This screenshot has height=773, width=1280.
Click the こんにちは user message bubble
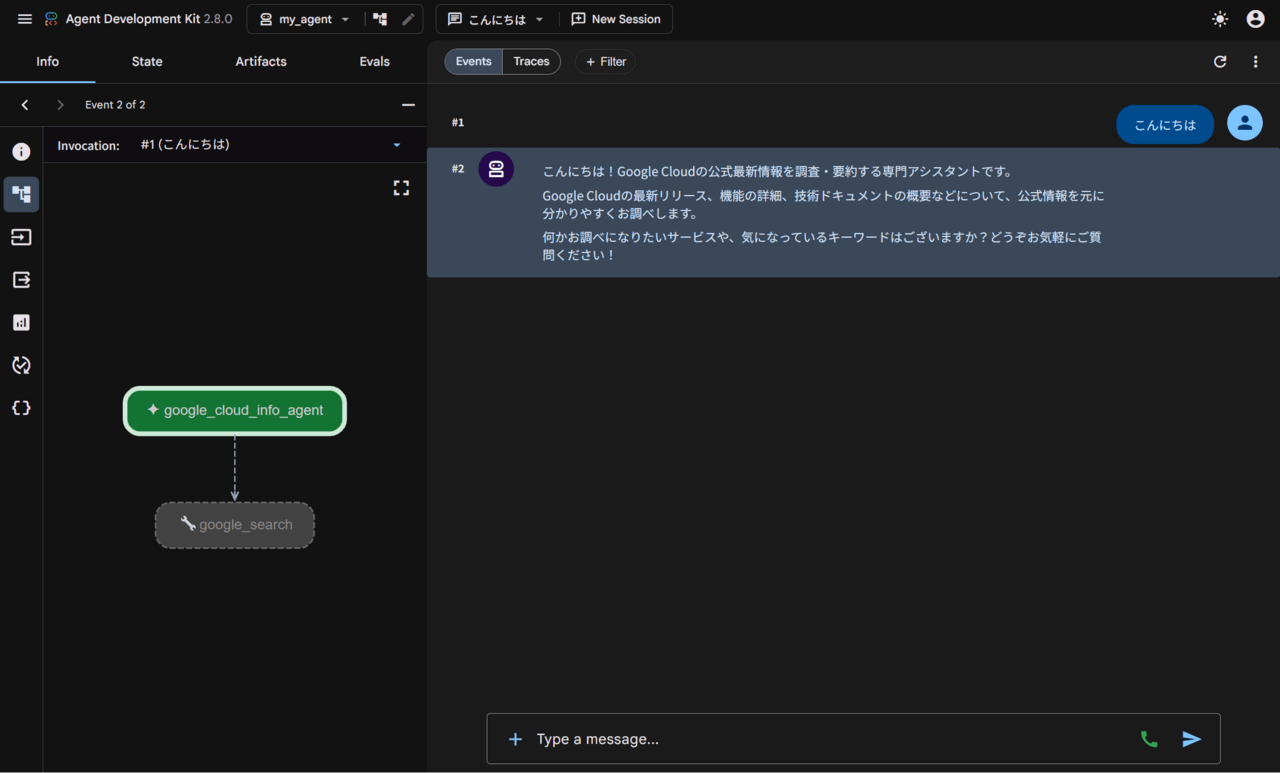coord(1165,125)
